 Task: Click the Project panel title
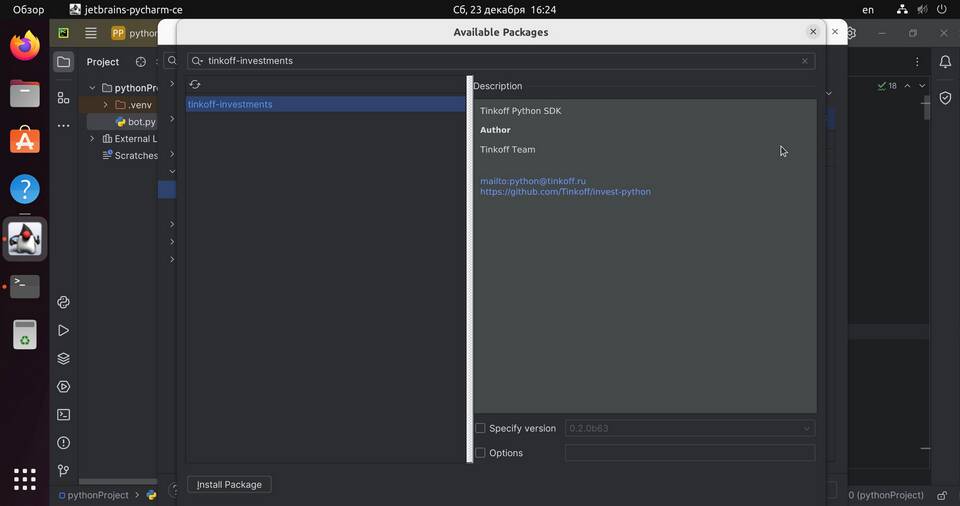click(103, 62)
